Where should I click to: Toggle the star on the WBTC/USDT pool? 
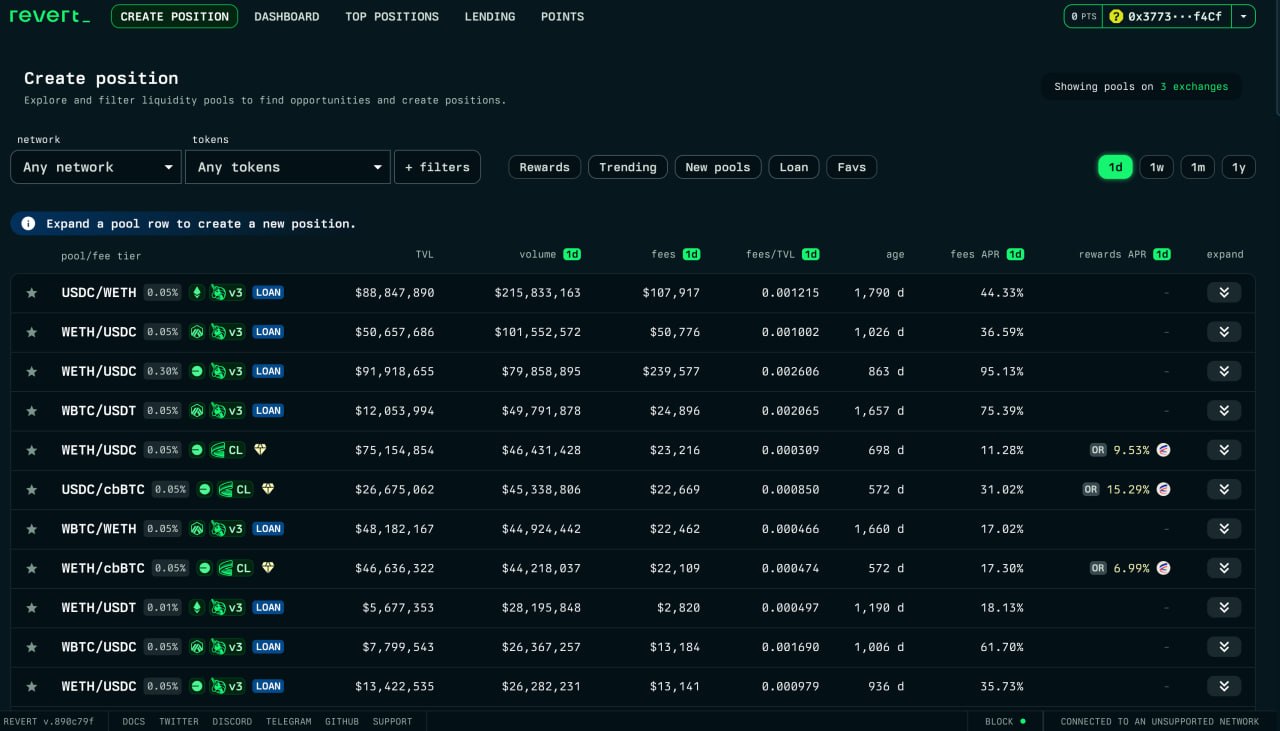tap(31, 410)
